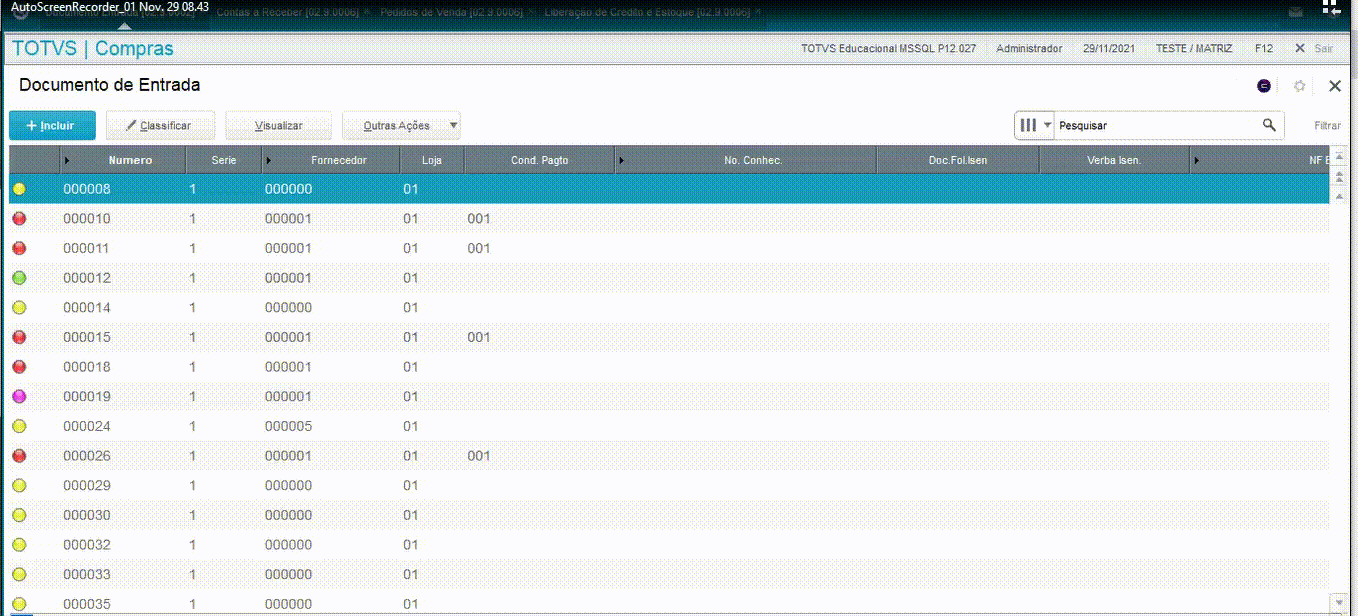Click the 29/11/2021 date in the header
1358x616 pixels.
click(1109, 48)
